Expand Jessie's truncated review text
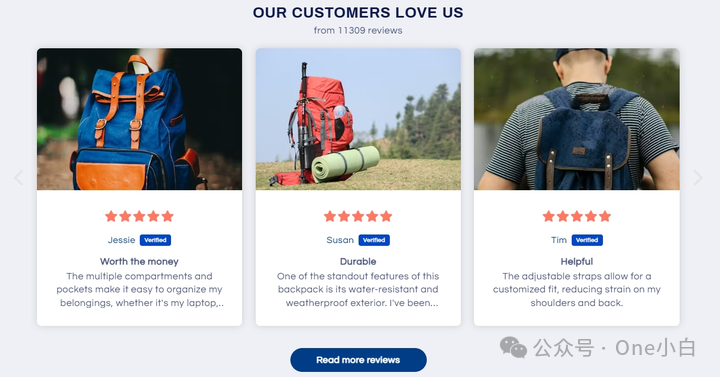The height and width of the screenshot is (377, 720). coord(140,289)
